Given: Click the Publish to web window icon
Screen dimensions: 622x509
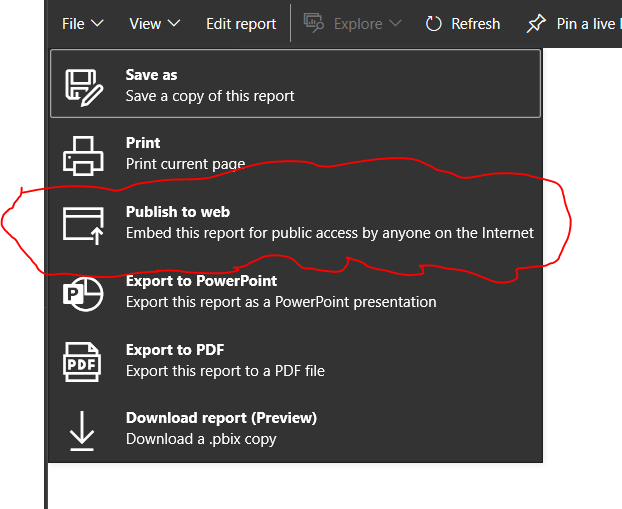Looking at the screenshot, I should tap(83, 225).
